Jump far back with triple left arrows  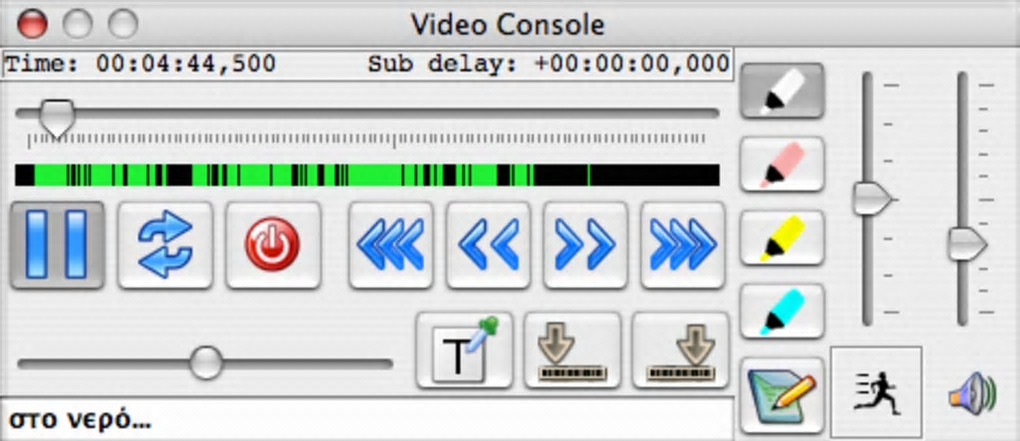(x=390, y=245)
